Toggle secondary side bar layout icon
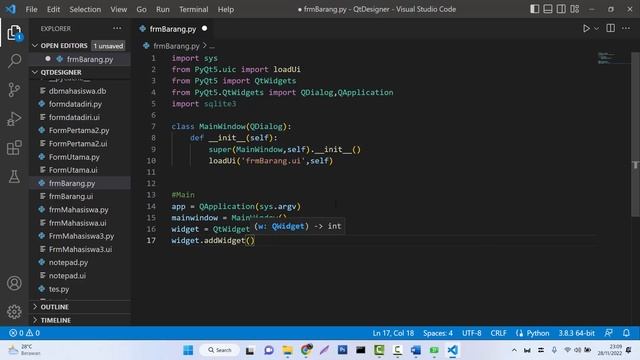Screen dimensions: 640x360 (561, 9)
